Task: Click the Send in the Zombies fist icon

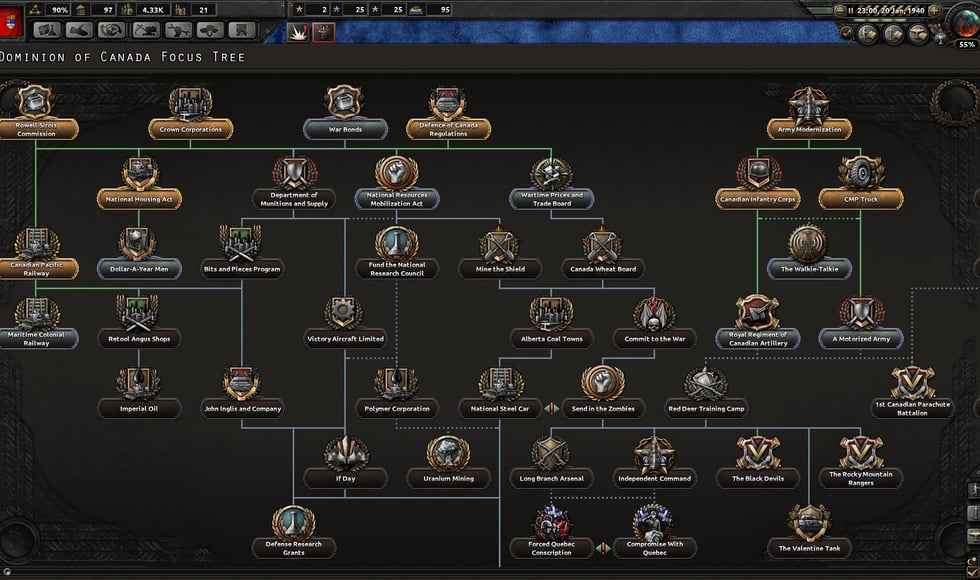Action: [x=602, y=382]
